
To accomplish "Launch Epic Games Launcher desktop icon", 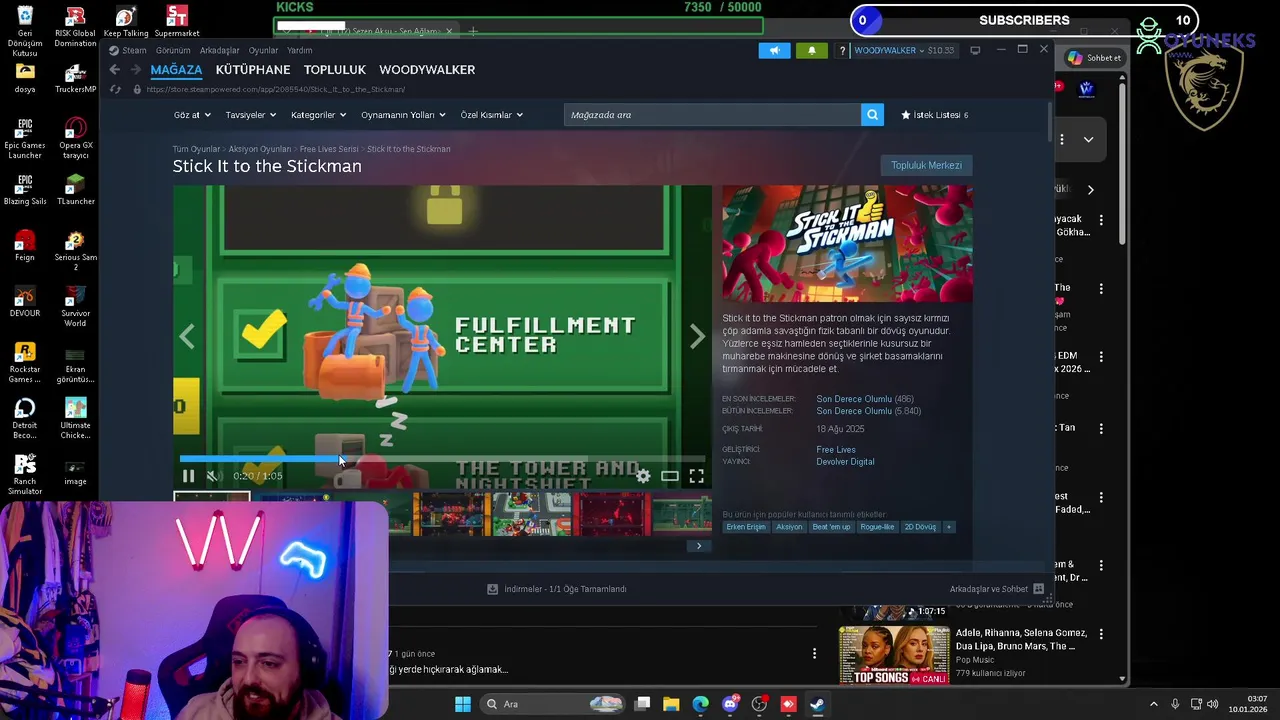I will (x=25, y=138).
